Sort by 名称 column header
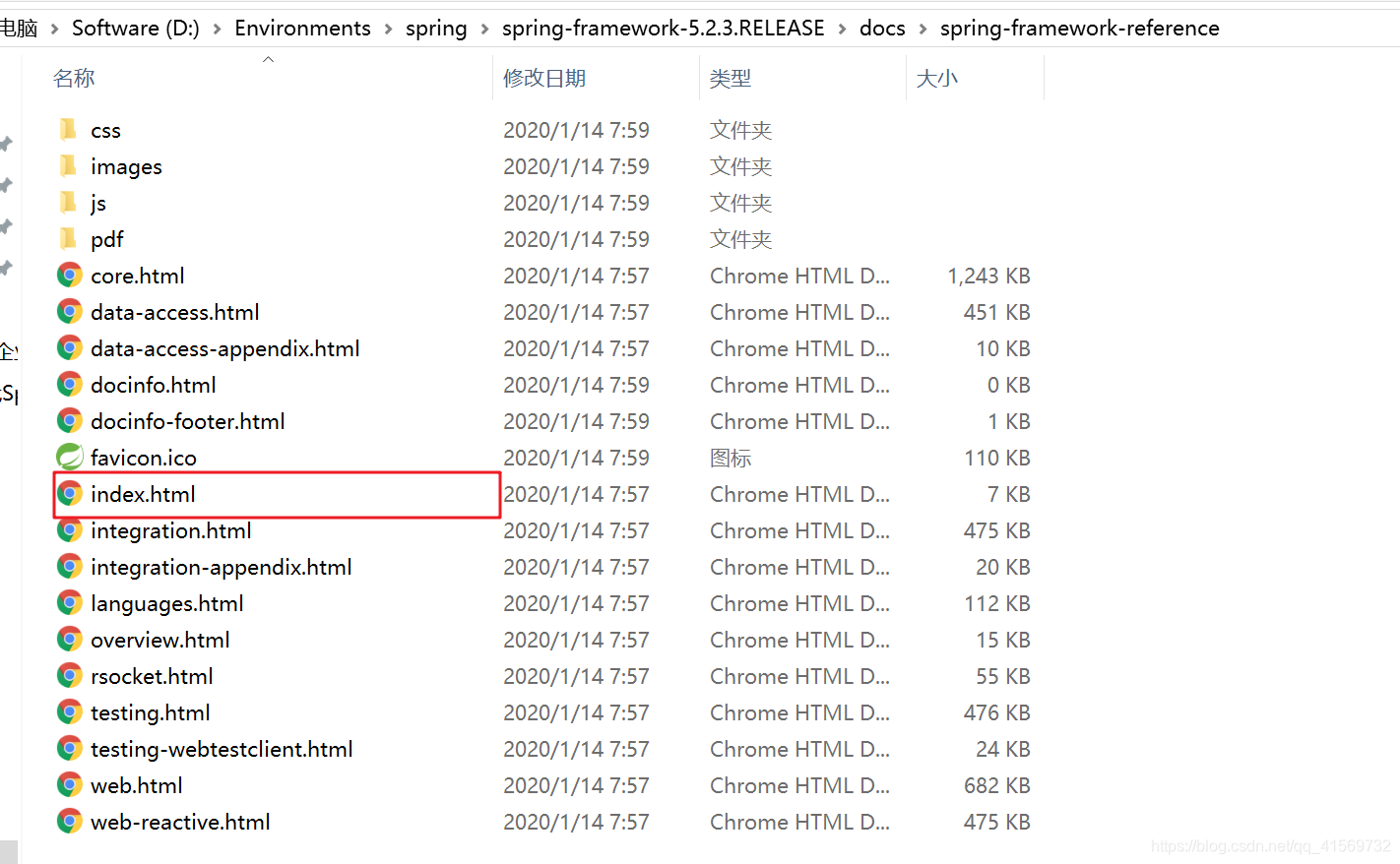This screenshot has height=864, width=1400. 74,78
